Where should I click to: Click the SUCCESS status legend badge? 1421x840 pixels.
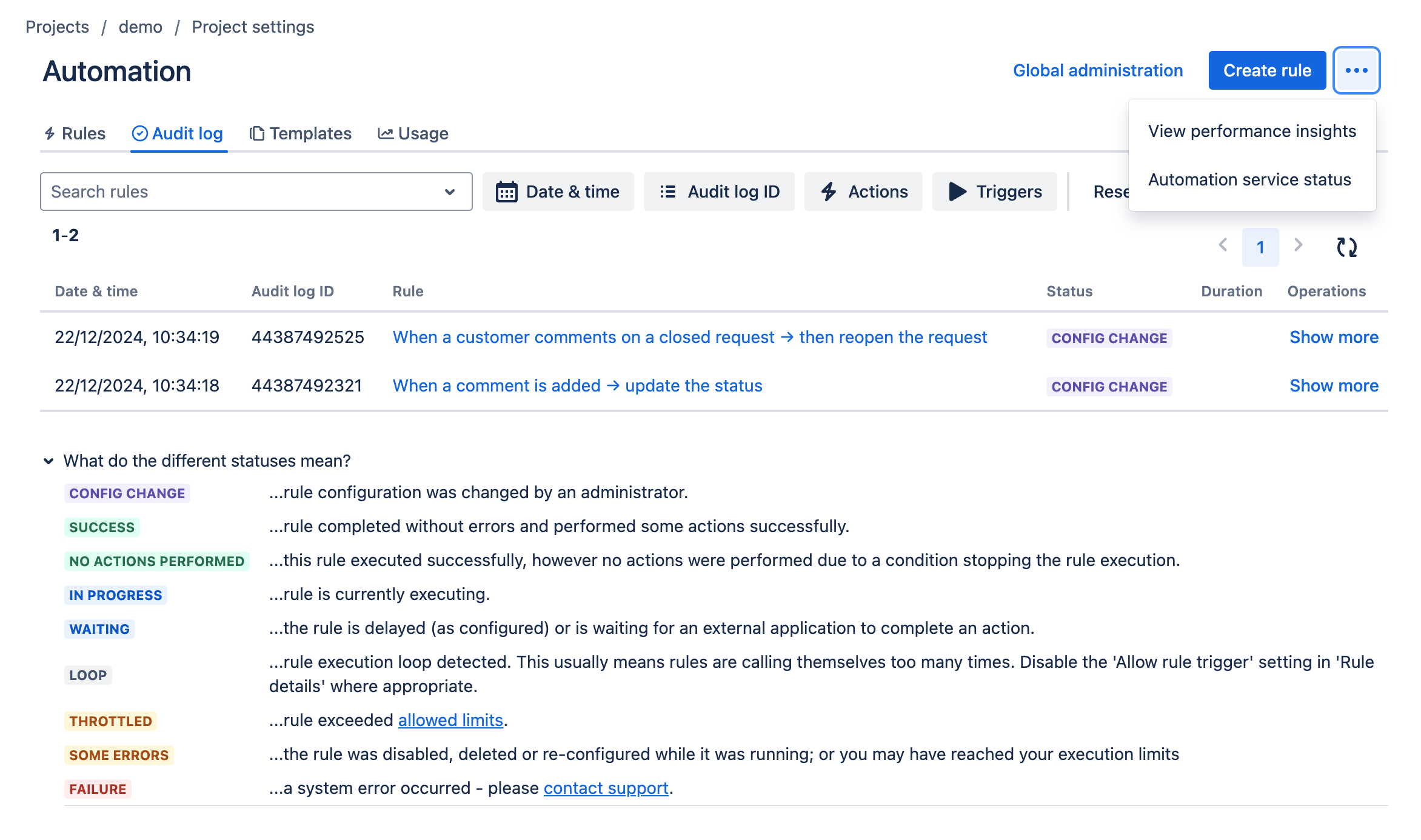click(x=102, y=527)
